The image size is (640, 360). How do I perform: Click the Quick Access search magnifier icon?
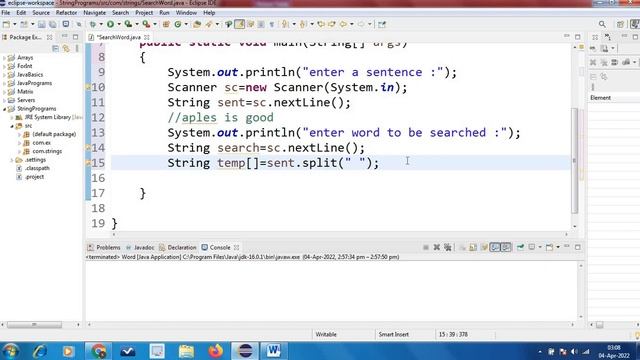click(602, 24)
